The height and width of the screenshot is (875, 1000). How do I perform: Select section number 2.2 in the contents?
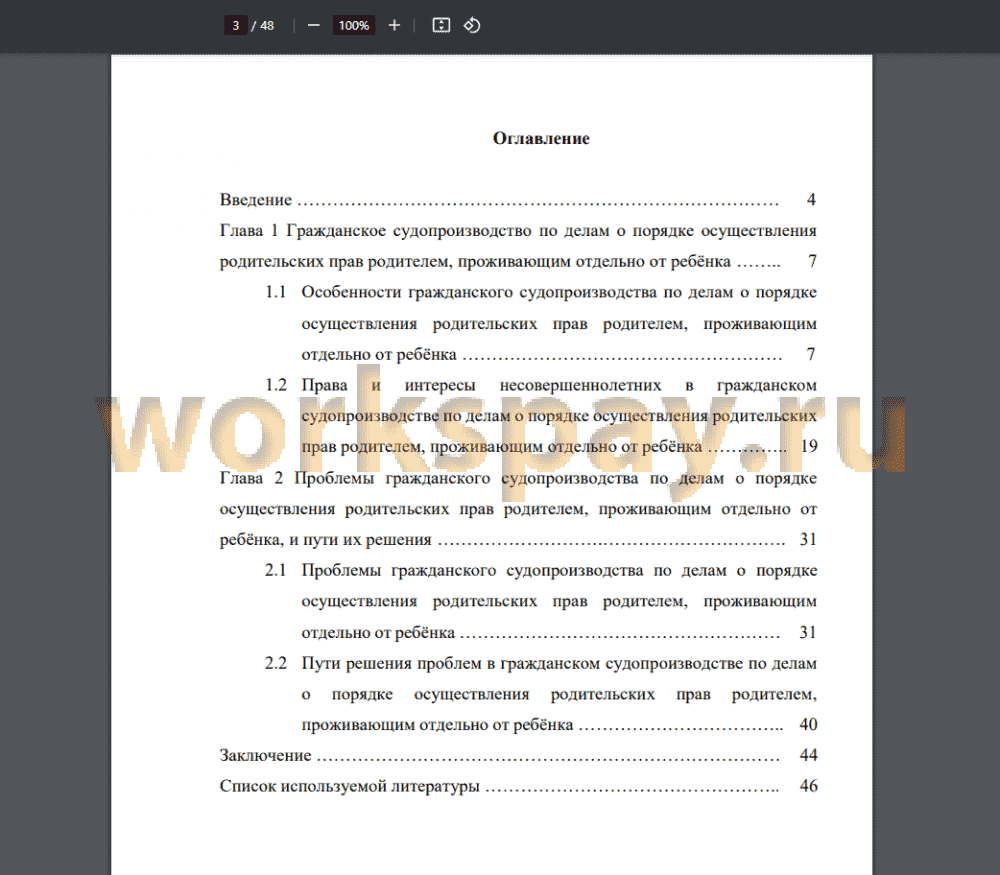[276, 663]
